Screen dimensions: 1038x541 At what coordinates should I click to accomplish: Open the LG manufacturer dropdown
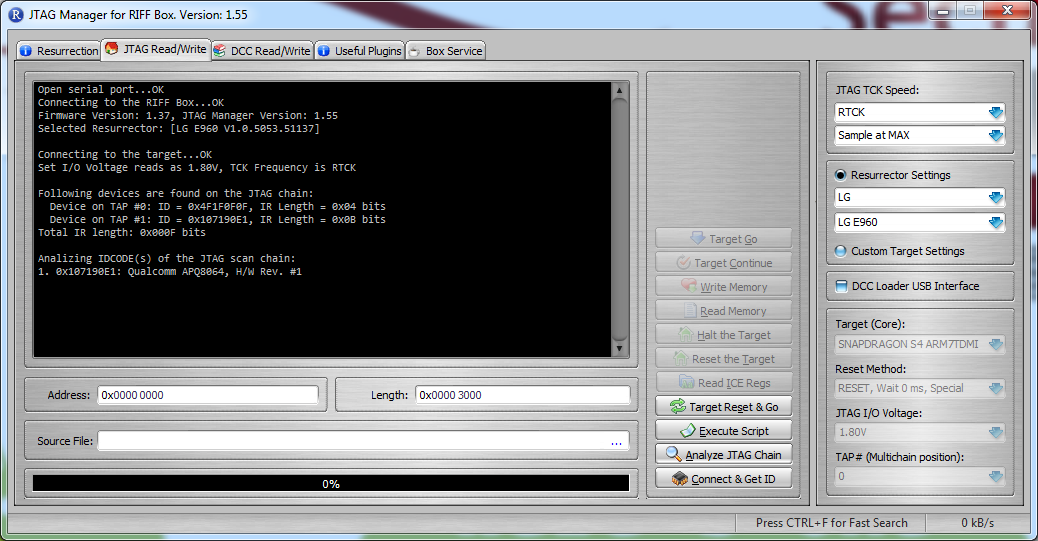pyautogui.click(x=996, y=197)
